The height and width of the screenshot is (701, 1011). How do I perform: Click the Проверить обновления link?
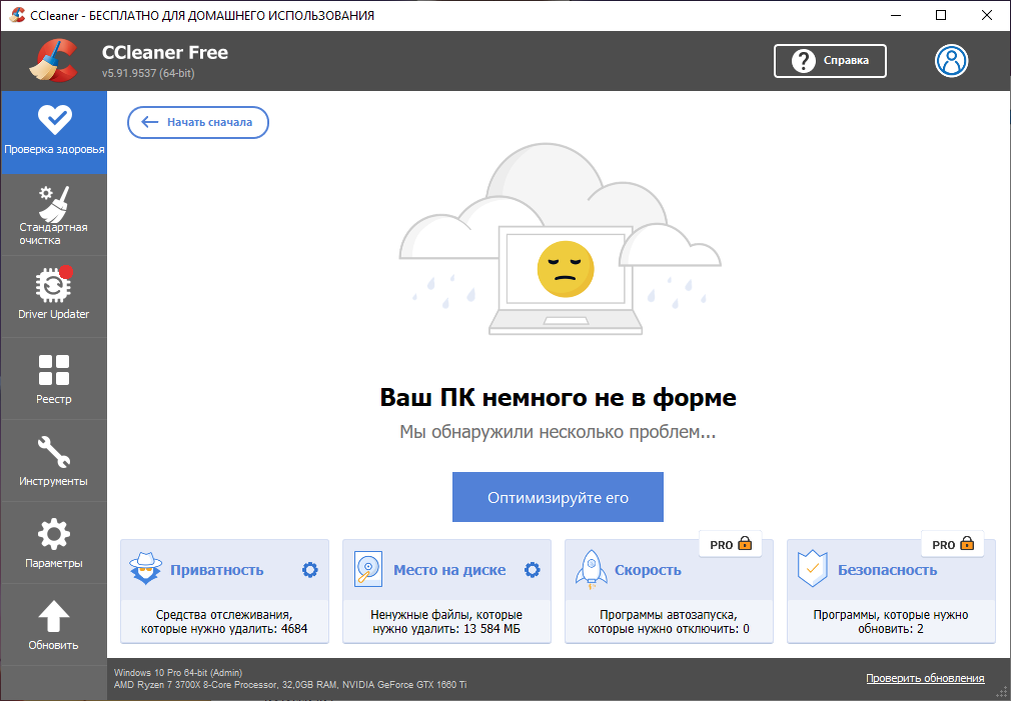pos(925,678)
